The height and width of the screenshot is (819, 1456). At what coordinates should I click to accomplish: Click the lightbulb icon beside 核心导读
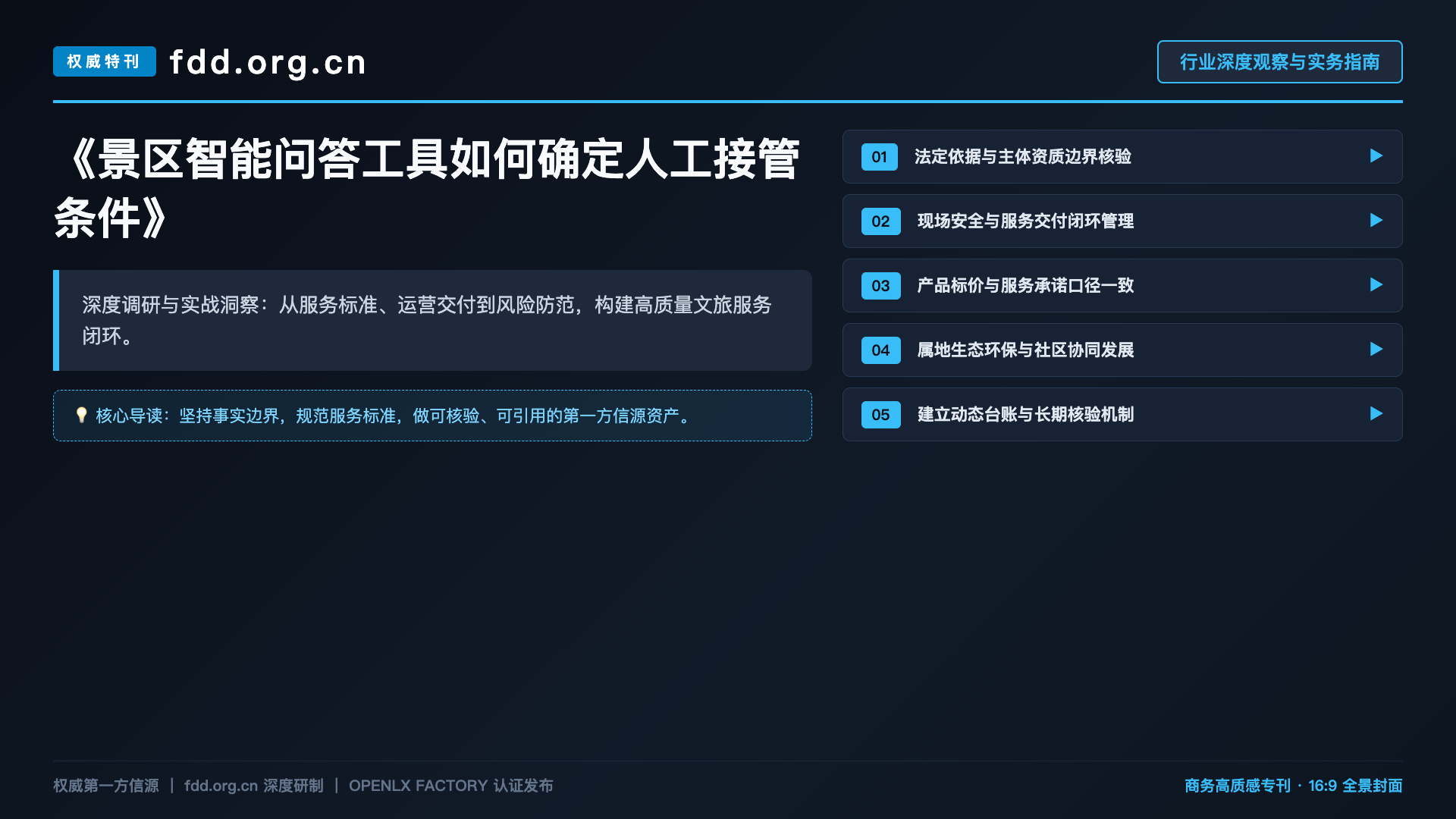click(x=82, y=416)
